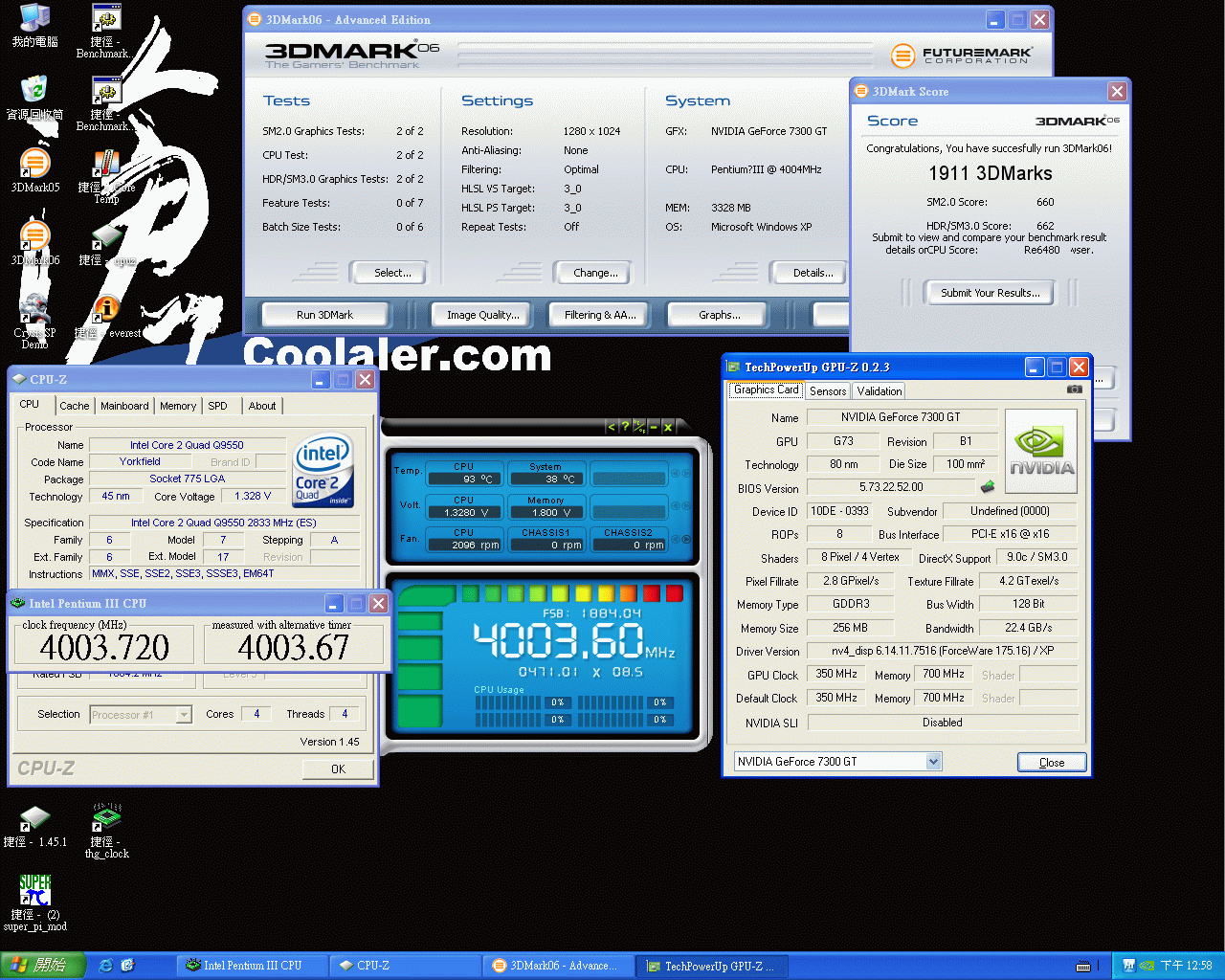Click the NVIDIA logo in GPU-Z
This screenshot has height=980, width=1225.
(x=1041, y=451)
